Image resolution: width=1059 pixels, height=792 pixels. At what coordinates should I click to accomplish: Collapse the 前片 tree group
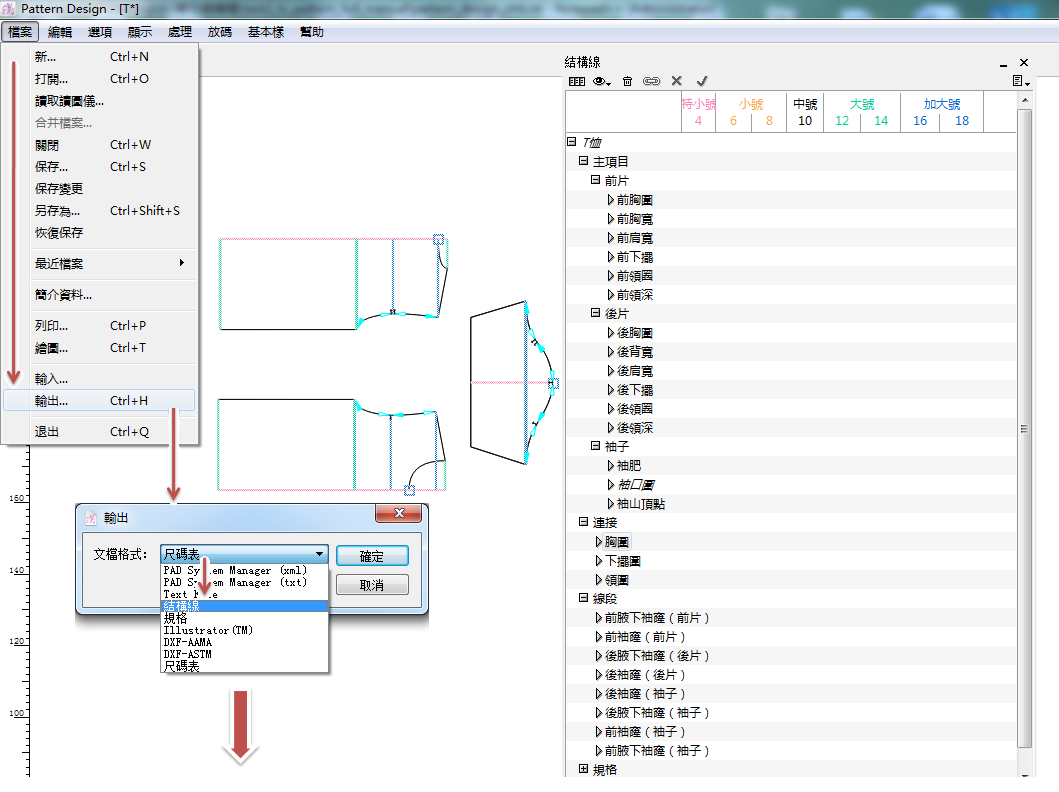pyautogui.click(x=595, y=181)
